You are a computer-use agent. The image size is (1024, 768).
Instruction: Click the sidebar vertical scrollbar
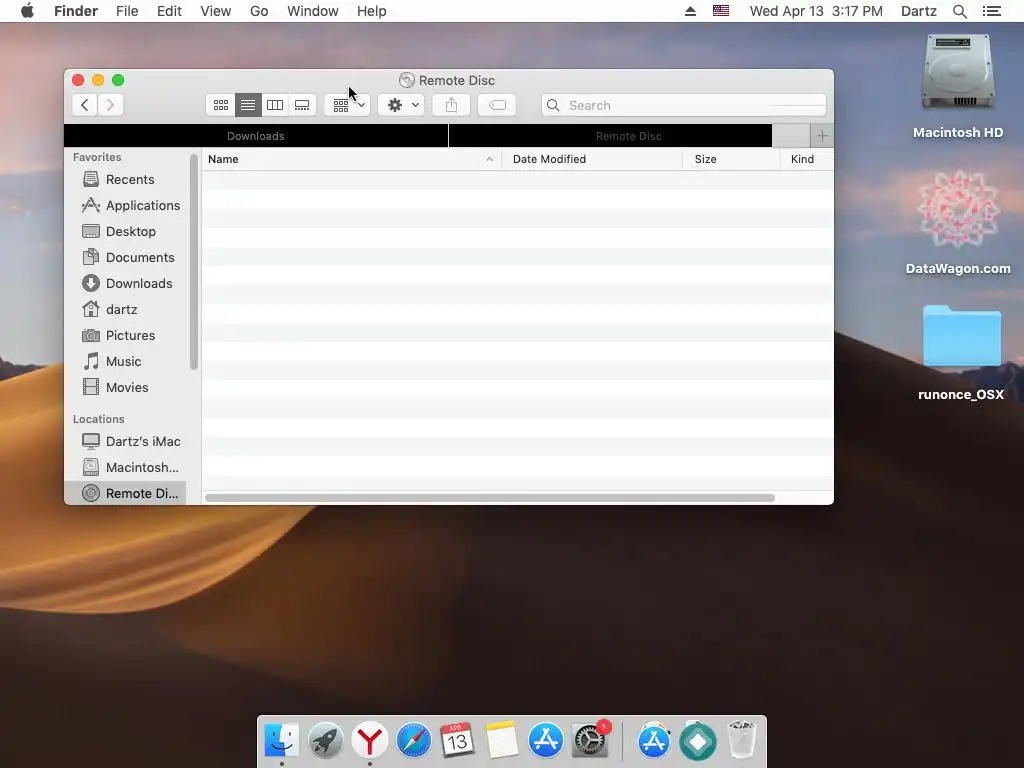click(193, 263)
